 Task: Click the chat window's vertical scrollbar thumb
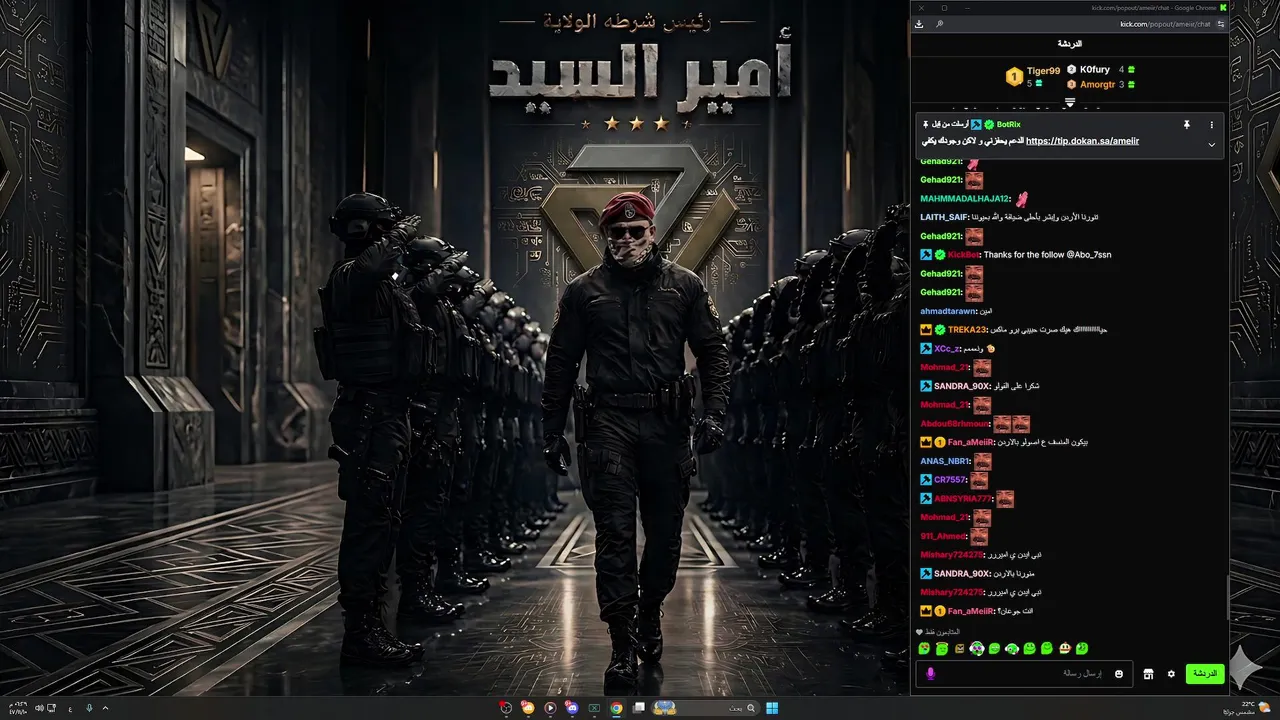(x=1227, y=598)
